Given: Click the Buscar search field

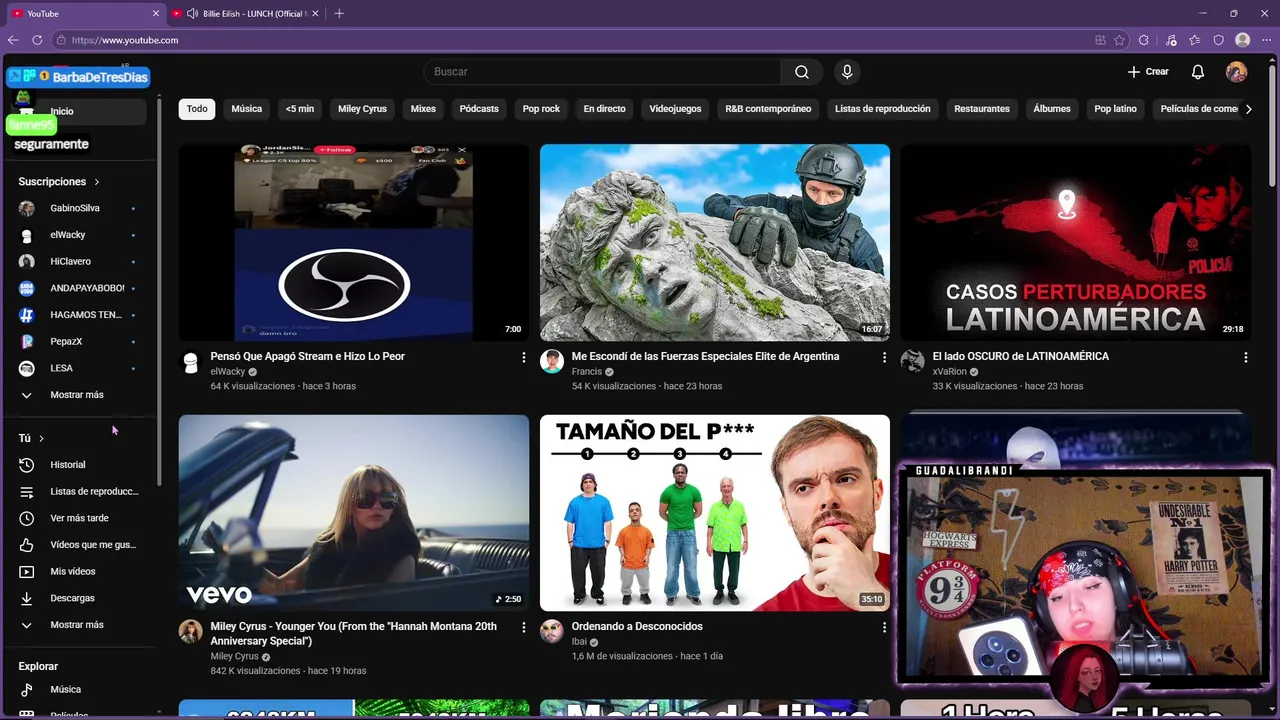Looking at the screenshot, I should [x=602, y=72].
